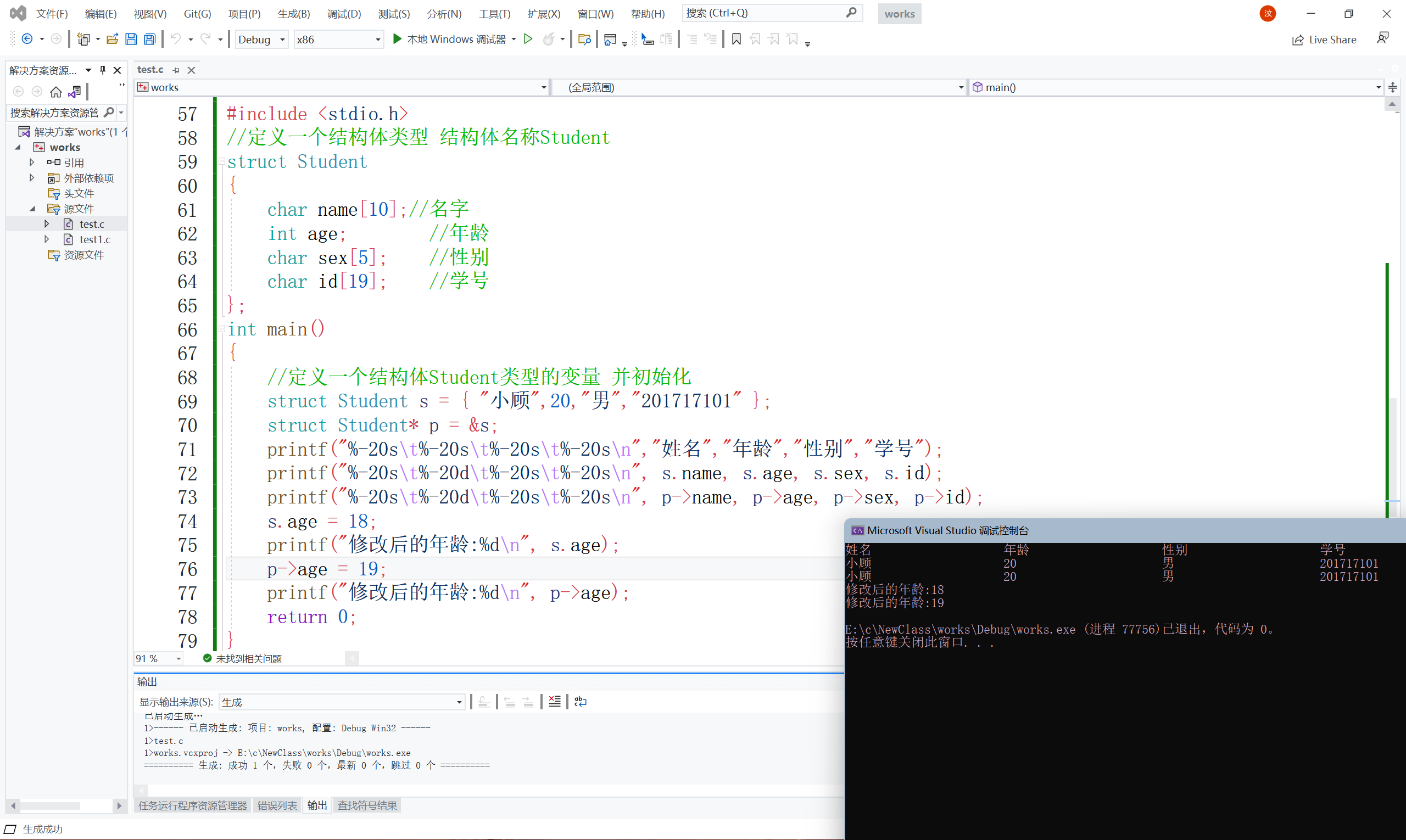Screen dimensions: 1406x840
Task: Click the Live Share button
Action: coord(1324,40)
